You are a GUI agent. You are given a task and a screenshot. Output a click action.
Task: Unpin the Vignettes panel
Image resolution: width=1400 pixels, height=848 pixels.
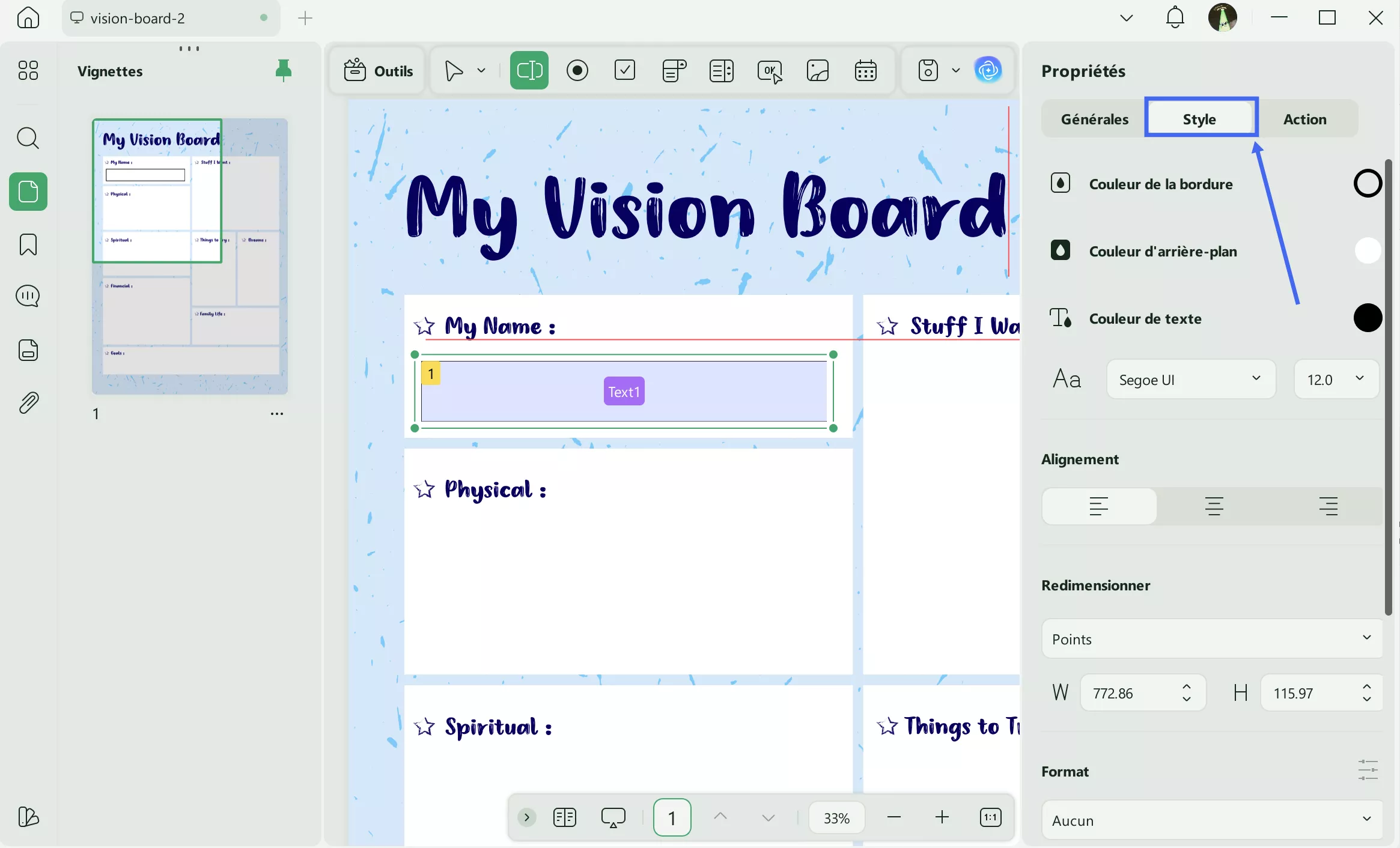283,71
